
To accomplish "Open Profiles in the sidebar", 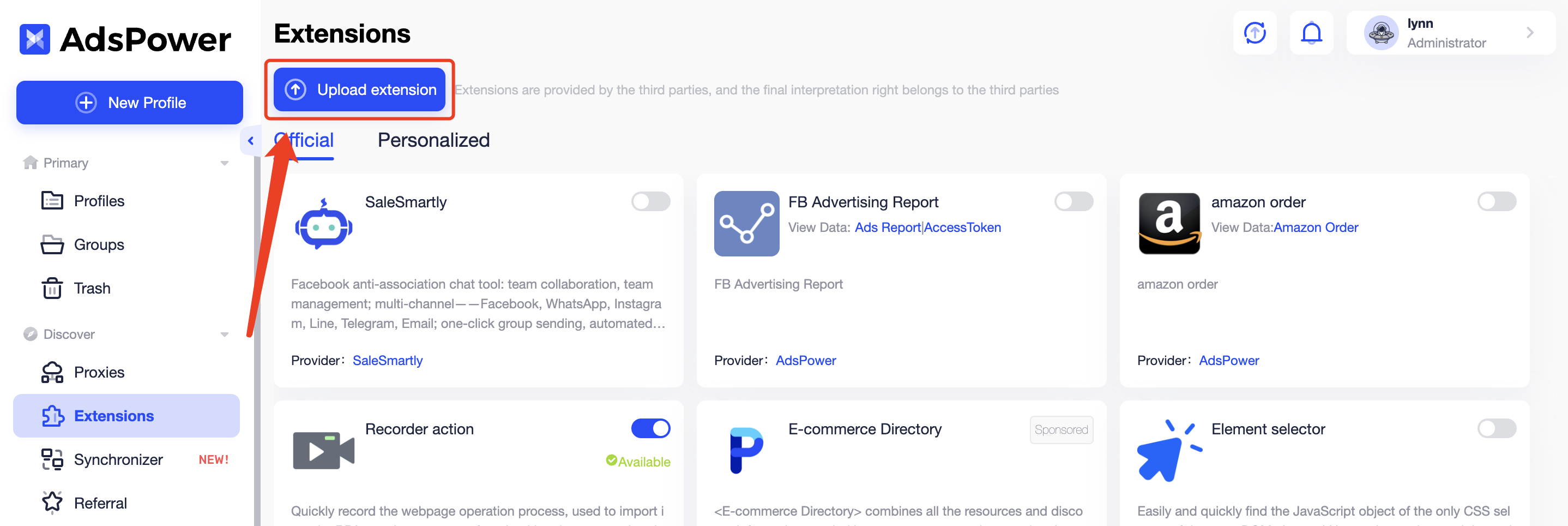I will click(x=99, y=201).
